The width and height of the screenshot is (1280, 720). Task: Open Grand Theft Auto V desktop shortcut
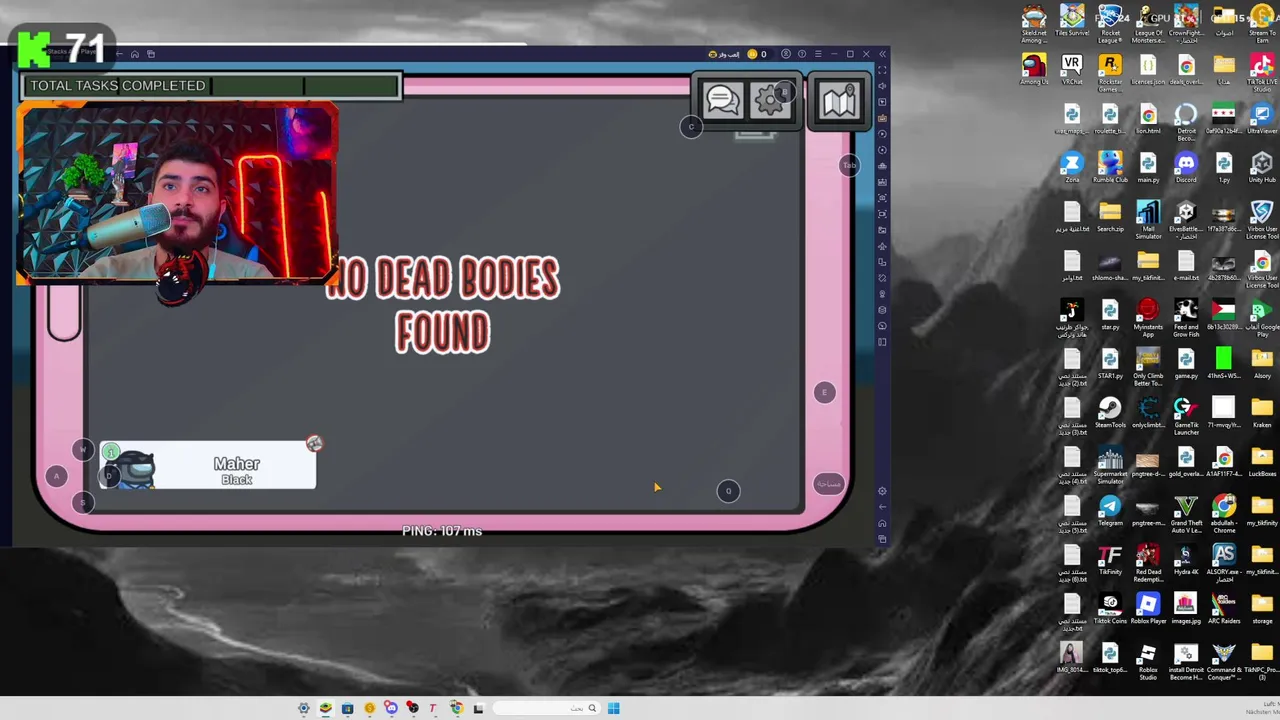1186,514
